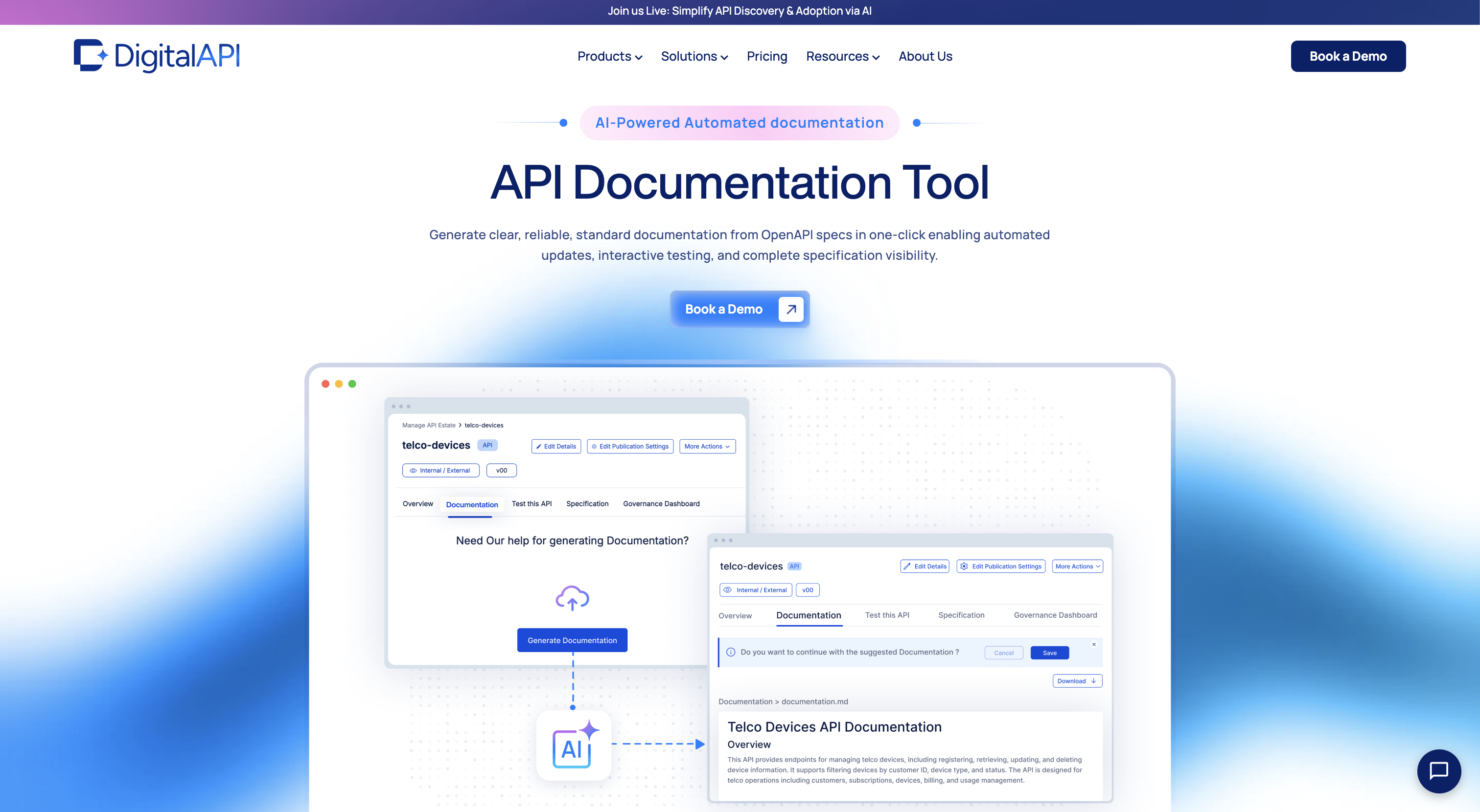
Task: Close the suggested documentation prompt with X
Action: pos(1094,644)
